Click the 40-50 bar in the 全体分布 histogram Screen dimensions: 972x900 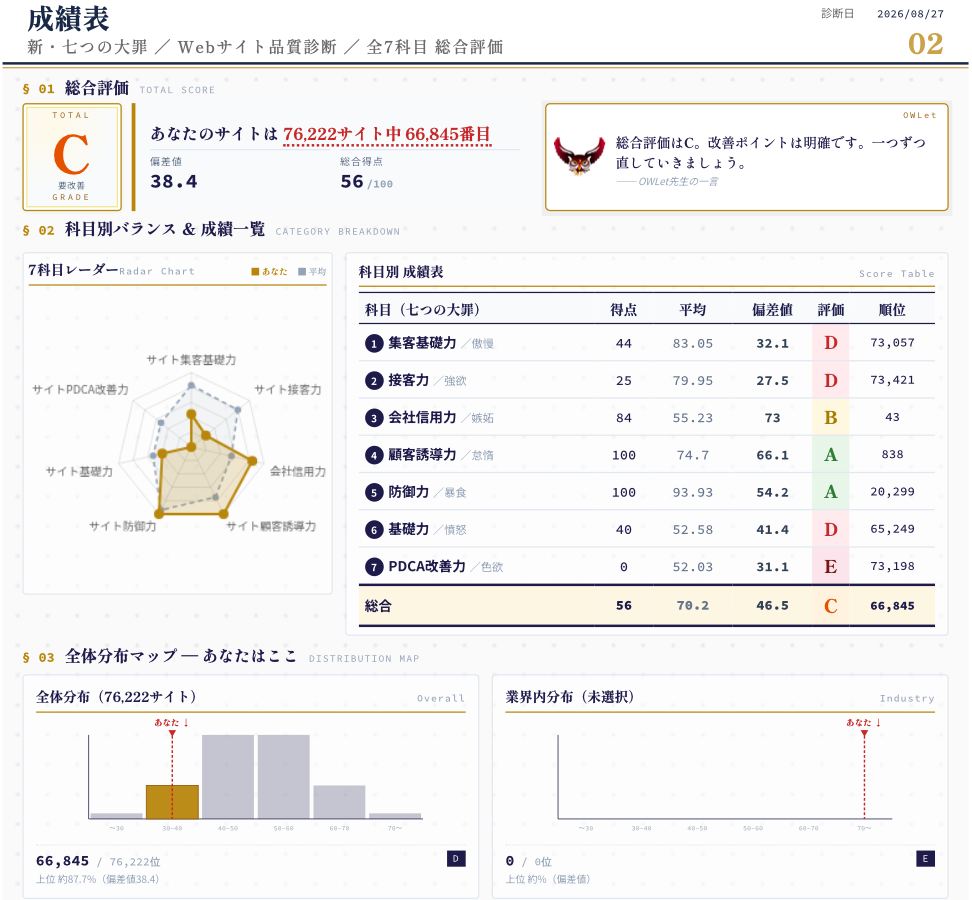point(228,777)
